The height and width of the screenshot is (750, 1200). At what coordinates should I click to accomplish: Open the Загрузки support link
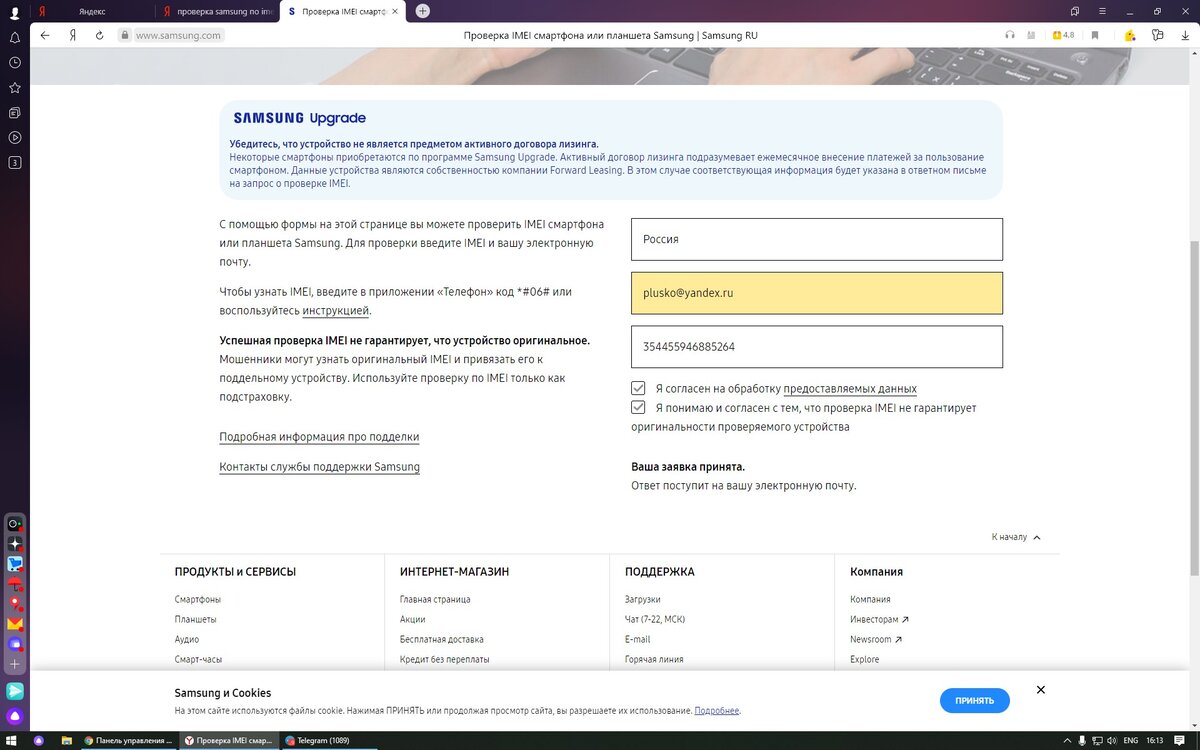642,599
